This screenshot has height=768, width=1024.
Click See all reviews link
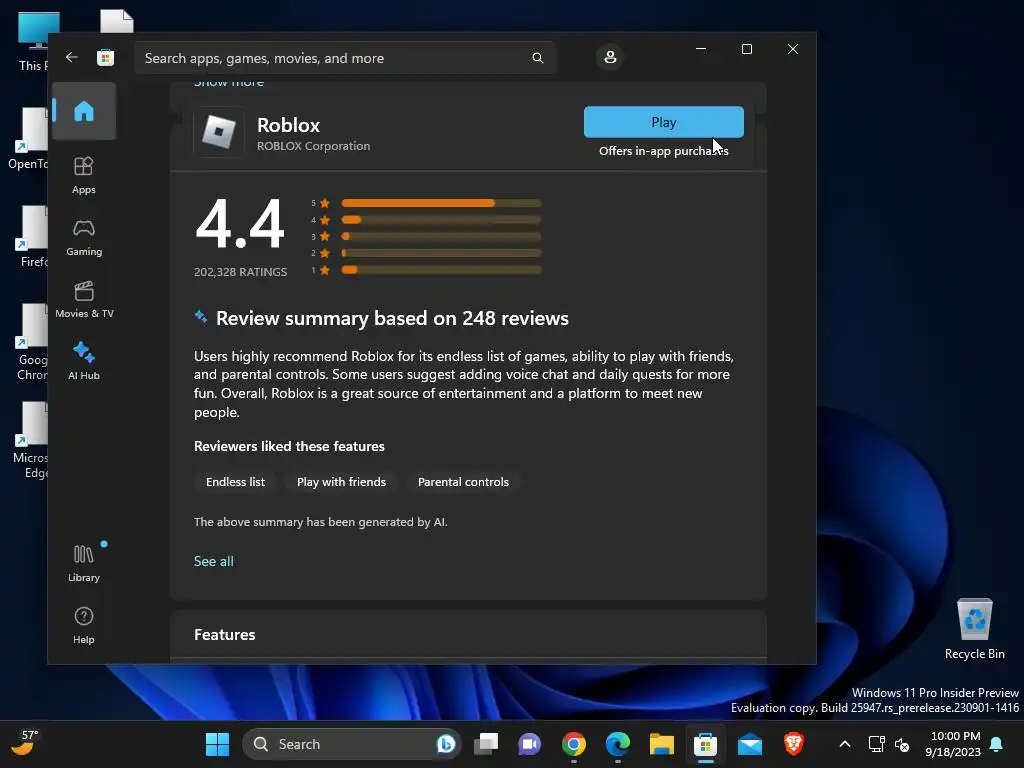click(x=214, y=561)
